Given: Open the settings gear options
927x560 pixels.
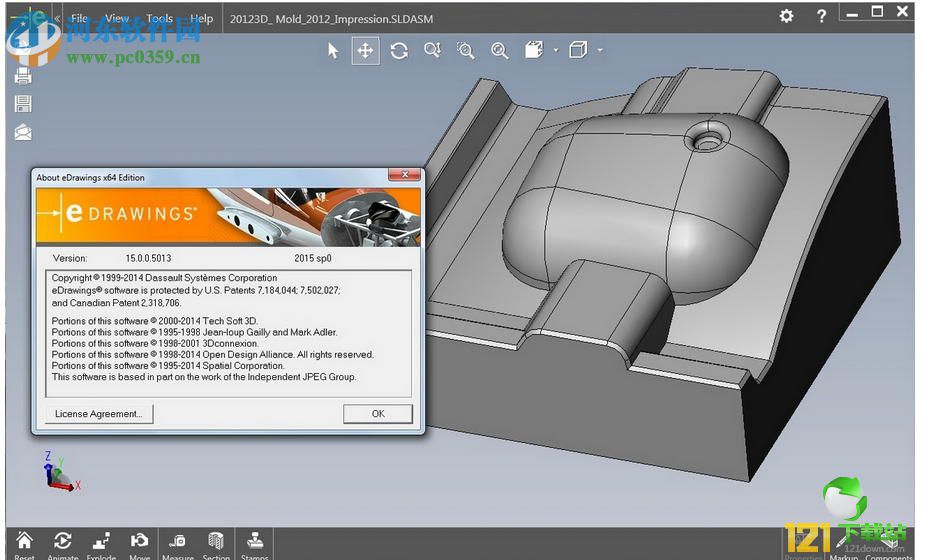Looking at the screenshot, I should [x=787, y=16].
